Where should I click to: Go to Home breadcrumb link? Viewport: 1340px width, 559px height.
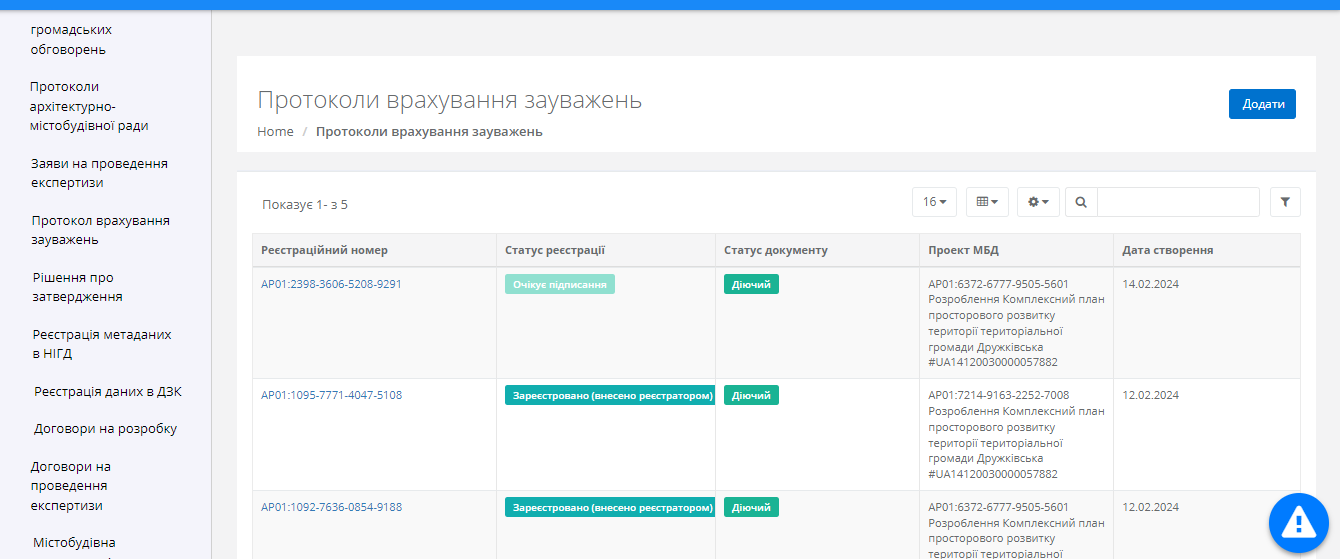point(275,132)
